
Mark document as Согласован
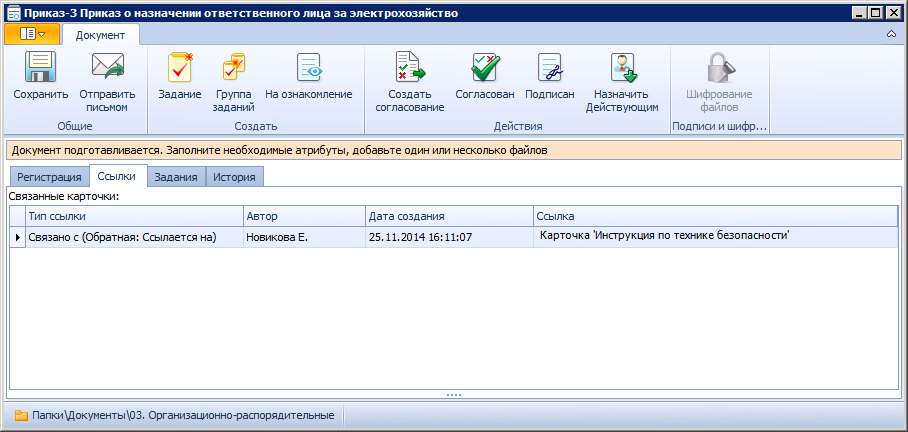(484, 68)
